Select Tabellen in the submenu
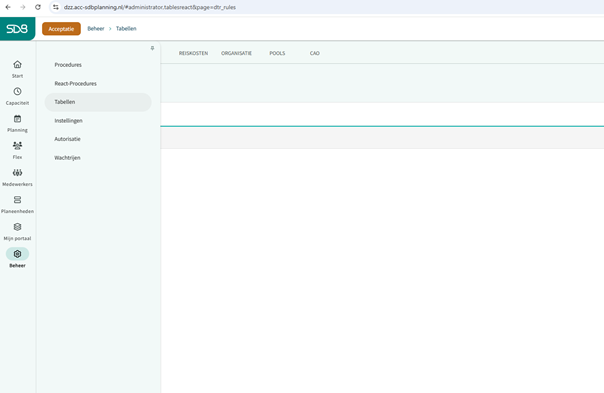604x393 pixels. [98, 102]
